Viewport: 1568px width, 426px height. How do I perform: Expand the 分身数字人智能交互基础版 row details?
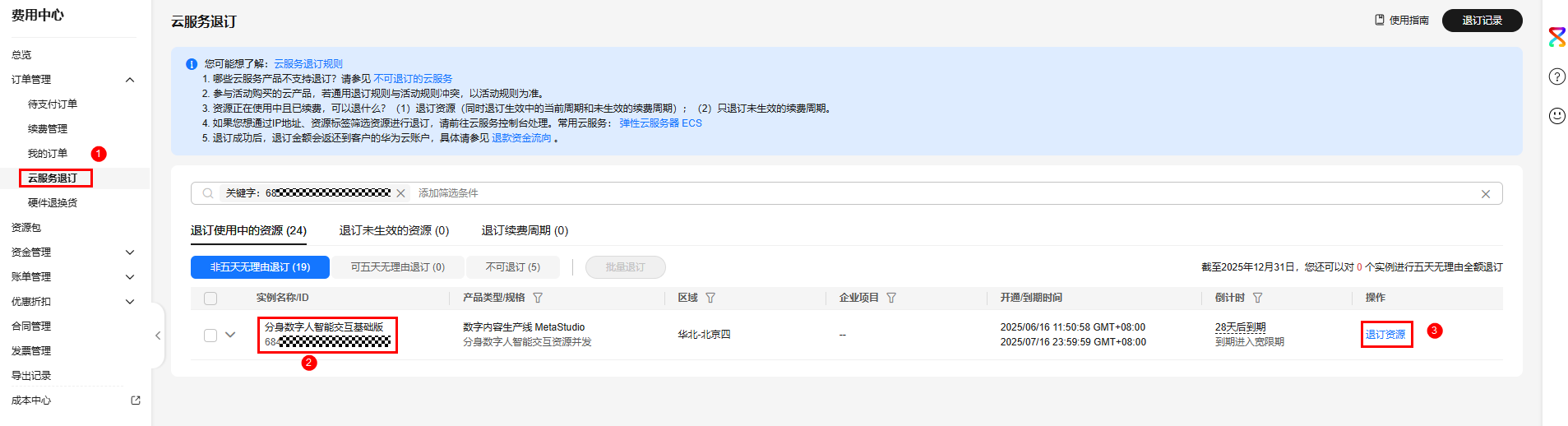[x=230, y=335]
